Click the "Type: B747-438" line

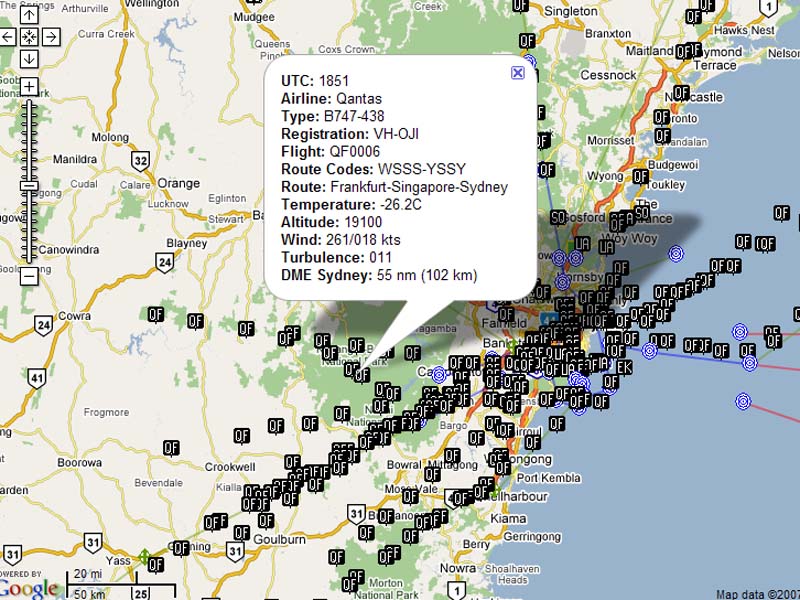click(x=333, y=116)
